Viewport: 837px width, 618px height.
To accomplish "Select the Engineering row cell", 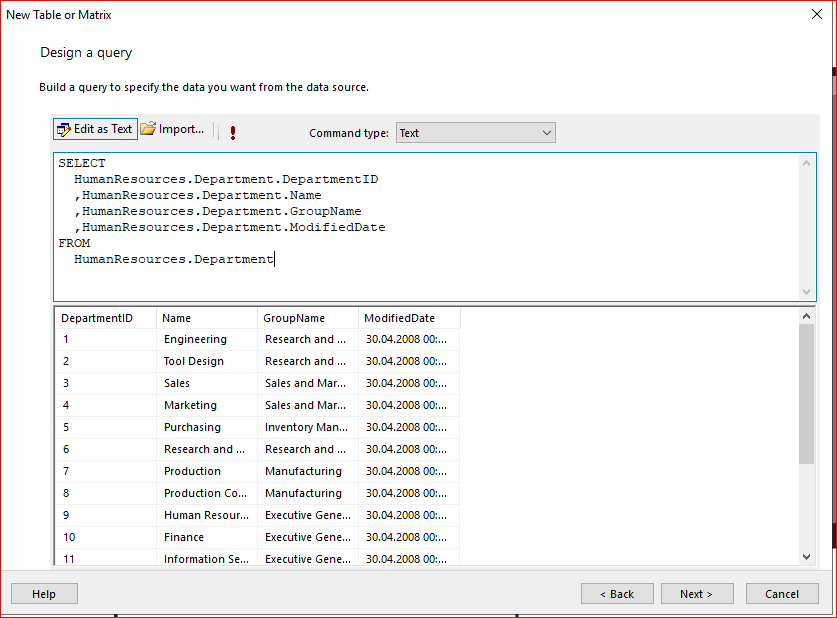I will tap(195, 340).
